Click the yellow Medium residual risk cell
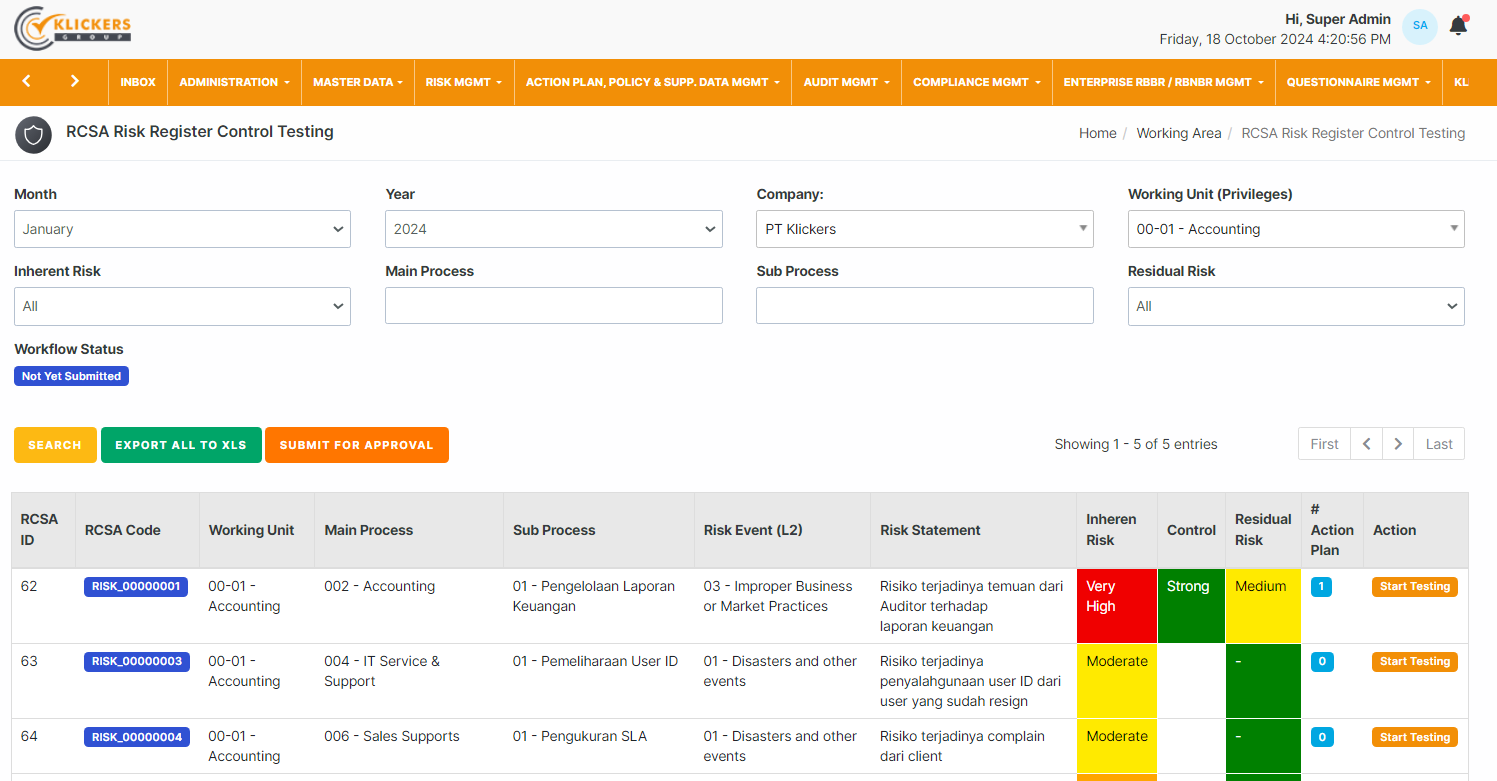 click(x=1263, y=606)
